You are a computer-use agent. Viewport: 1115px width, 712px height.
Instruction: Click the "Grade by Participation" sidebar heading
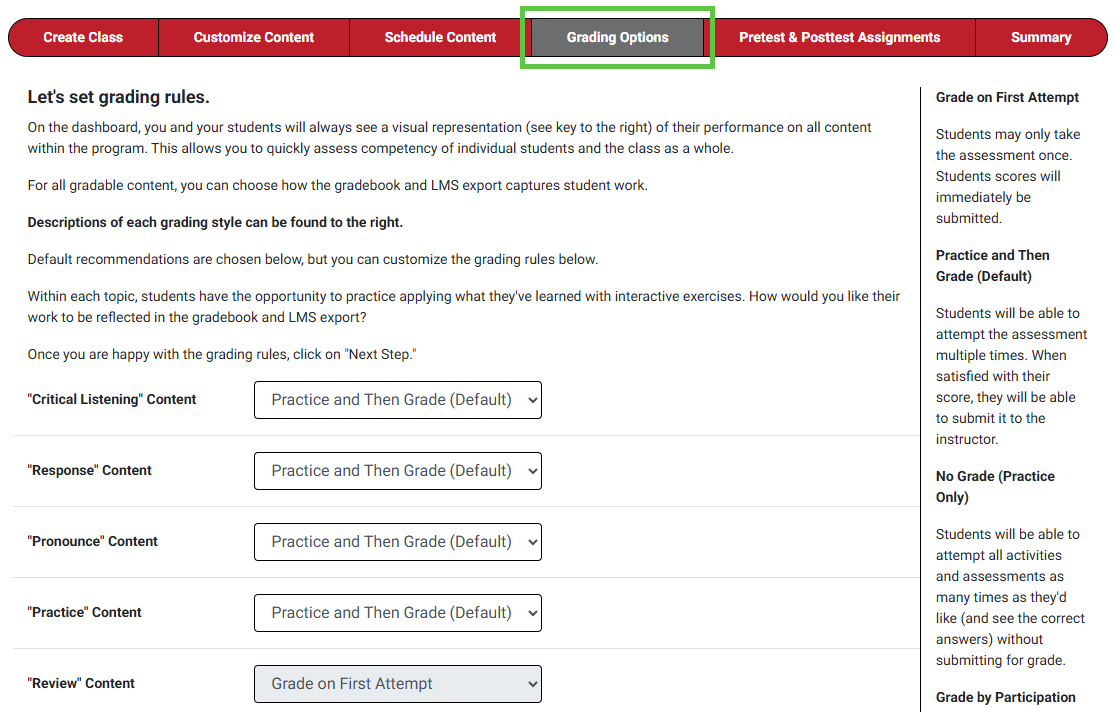(1005, 697)
